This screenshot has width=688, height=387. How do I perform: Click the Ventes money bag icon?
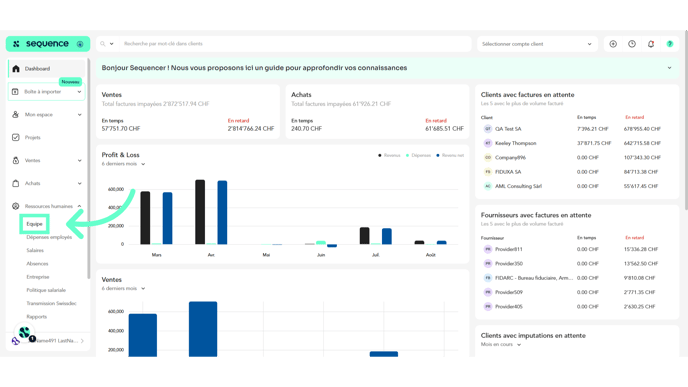15,160
